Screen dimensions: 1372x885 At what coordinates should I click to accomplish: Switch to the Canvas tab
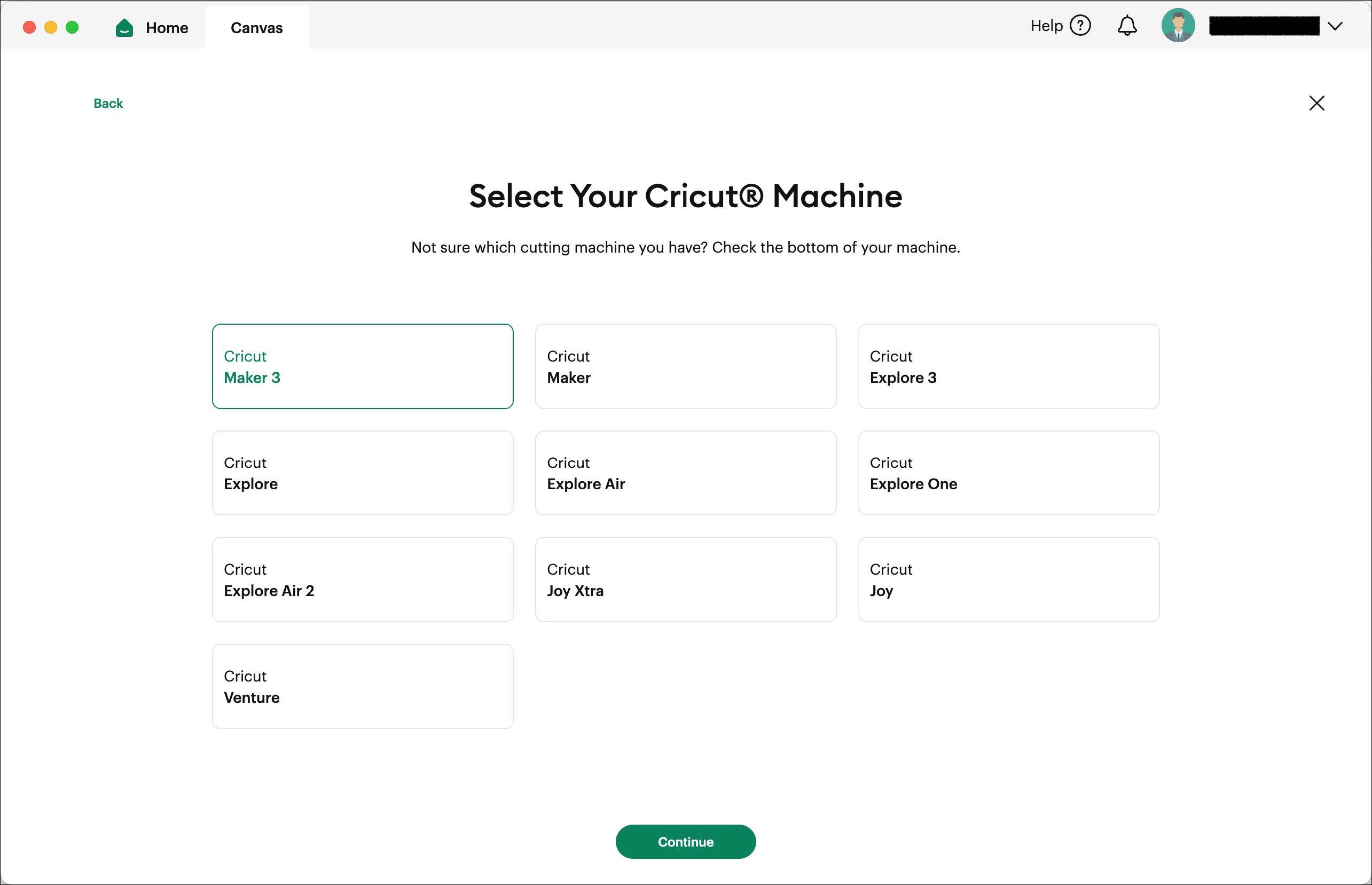coord(256,27)
